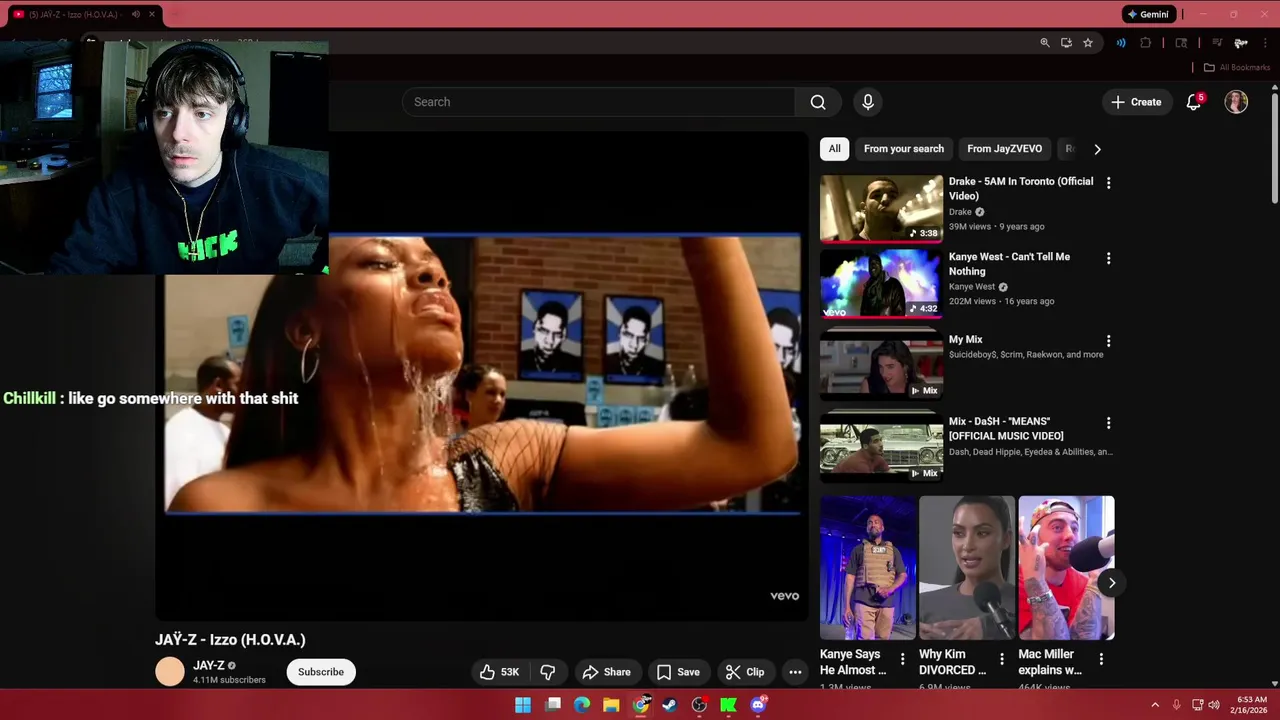Select From your search chip
Image resolution: width=1280 pixels, height=720 pixels.
904,149
